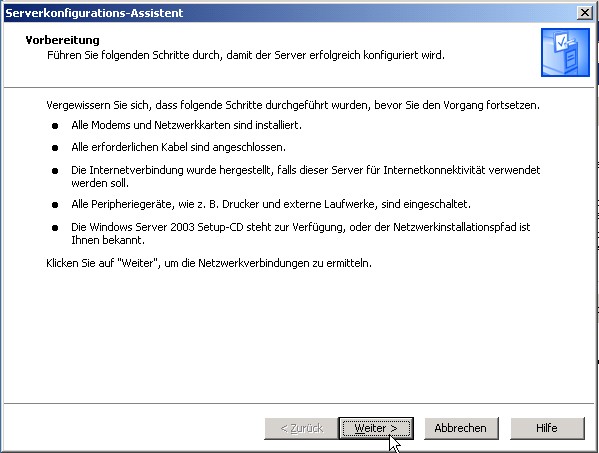Click the bullet before Windows Server 2003 Setup-CD
The height and width of the screenshot is (453, 599).
(55, 228)
